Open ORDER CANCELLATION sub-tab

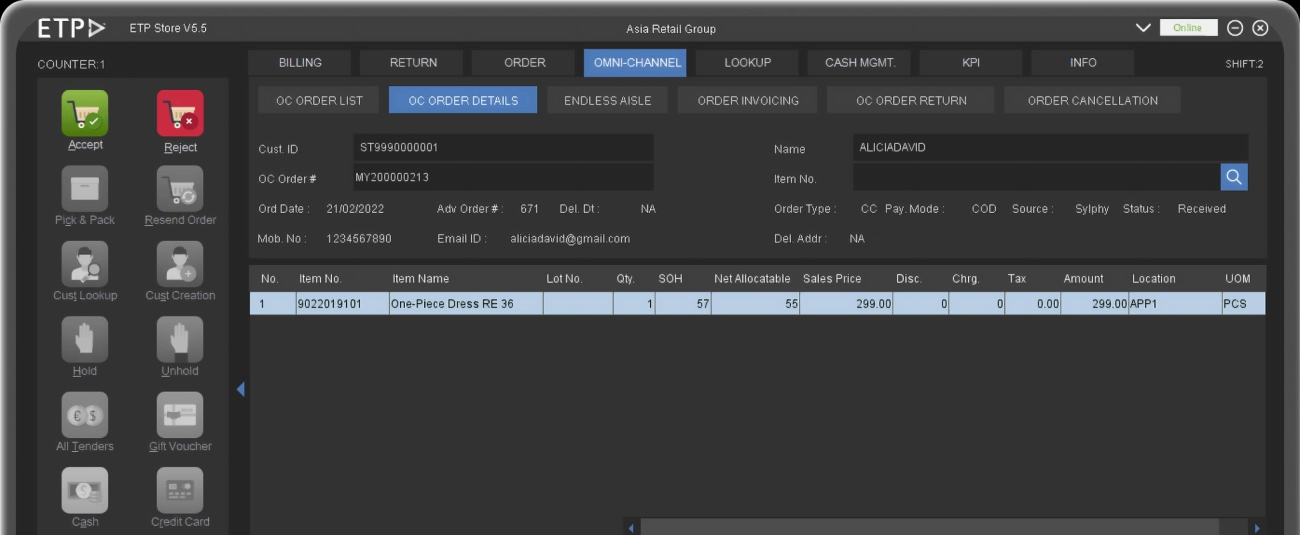pos(1092,100)
